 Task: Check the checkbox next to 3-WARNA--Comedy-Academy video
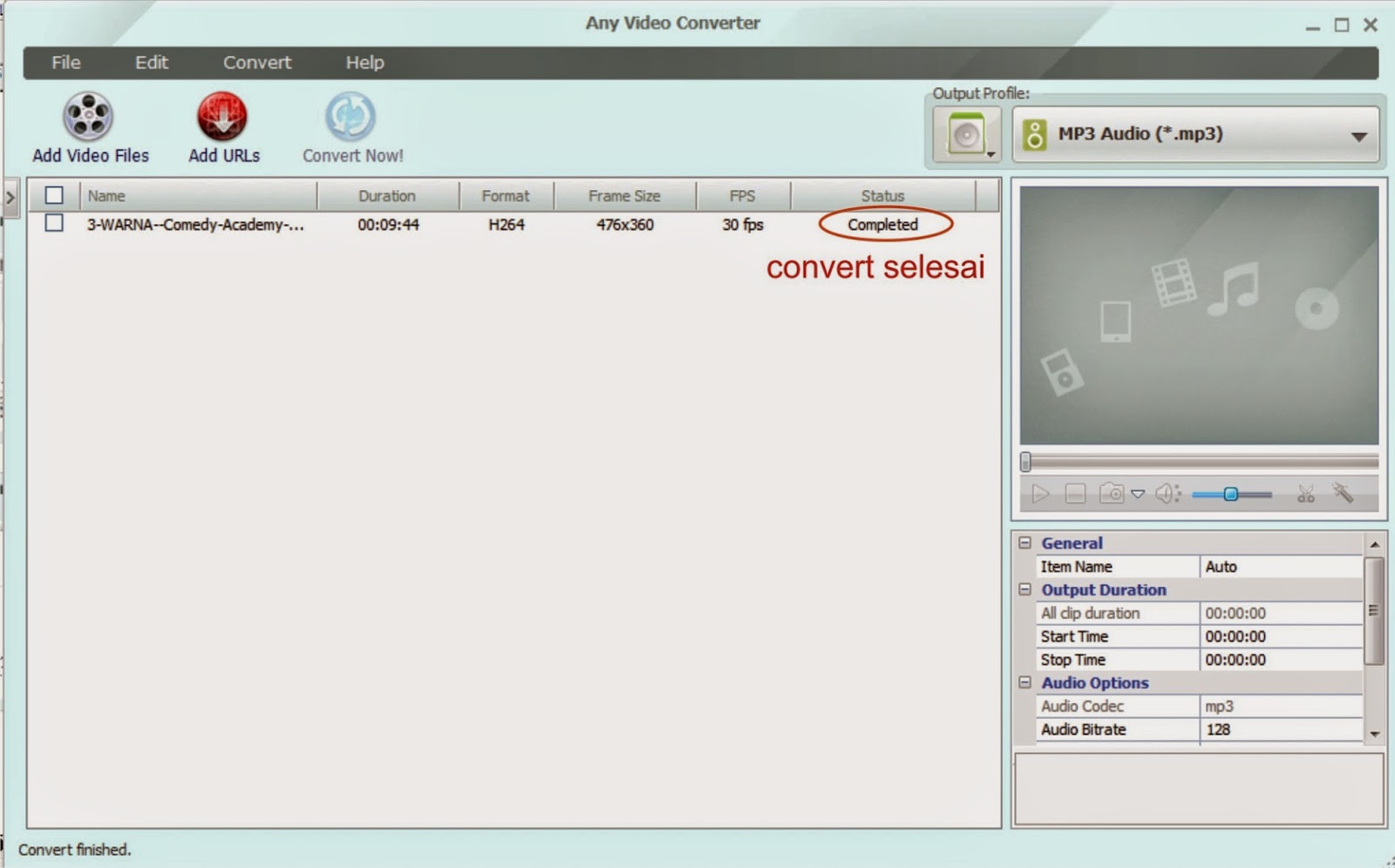coord(53,224)
